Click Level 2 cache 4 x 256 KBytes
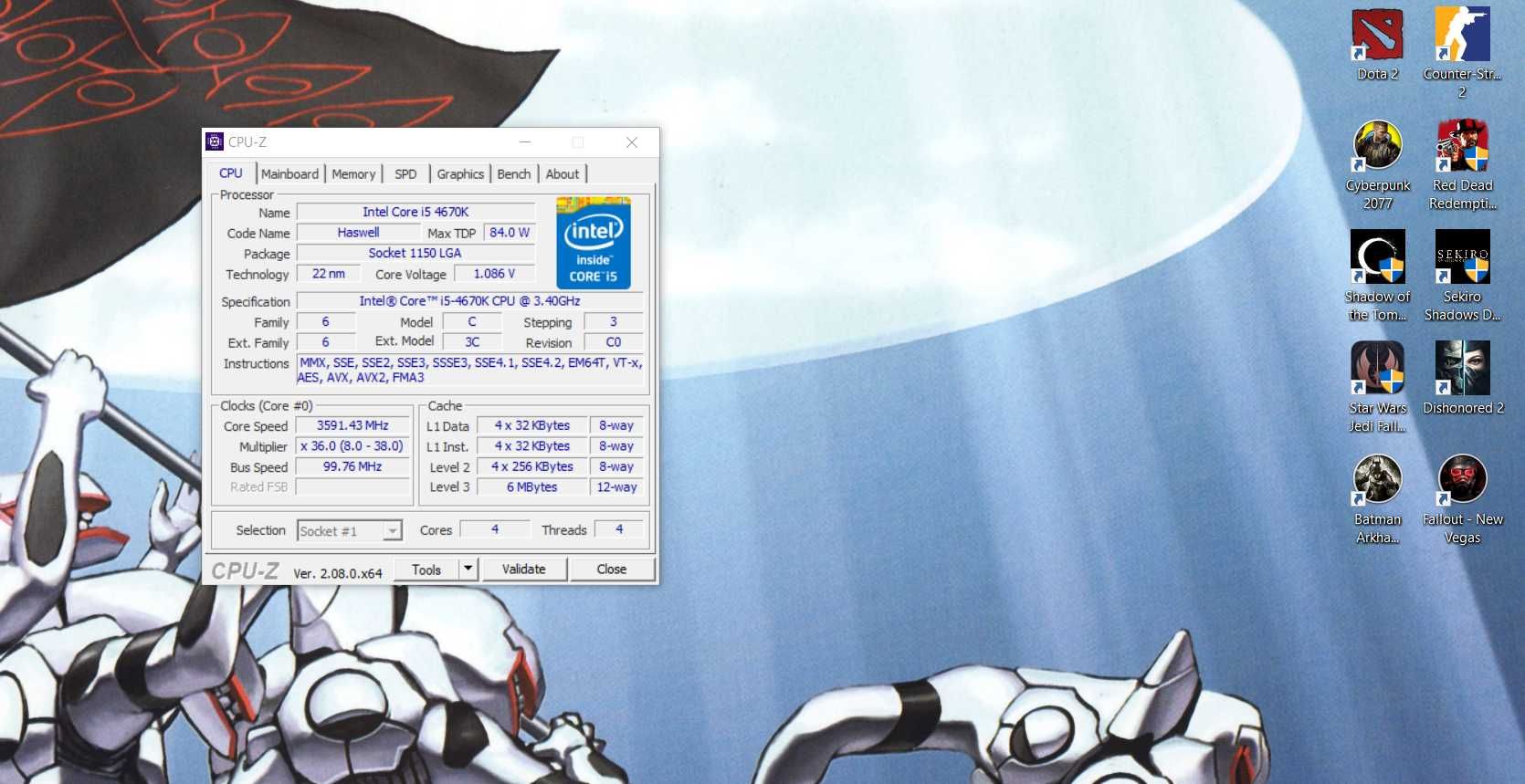 coord(532,466)
